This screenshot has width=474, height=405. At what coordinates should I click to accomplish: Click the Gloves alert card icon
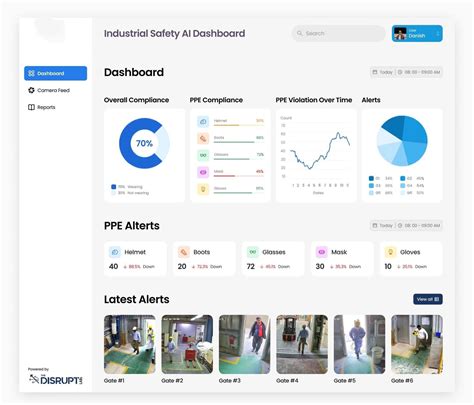pyautogui.click(x=390, y=252)
